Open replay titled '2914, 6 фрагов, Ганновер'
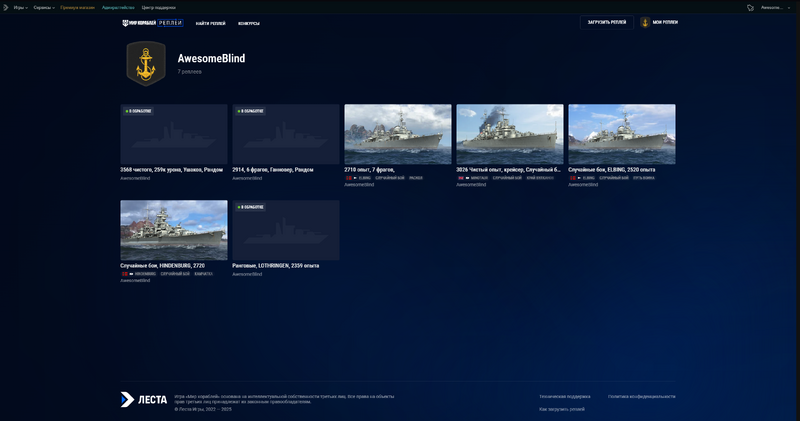The width and height of the screenshot is (800, 421). pyautogui.click(x=272, y=169)
